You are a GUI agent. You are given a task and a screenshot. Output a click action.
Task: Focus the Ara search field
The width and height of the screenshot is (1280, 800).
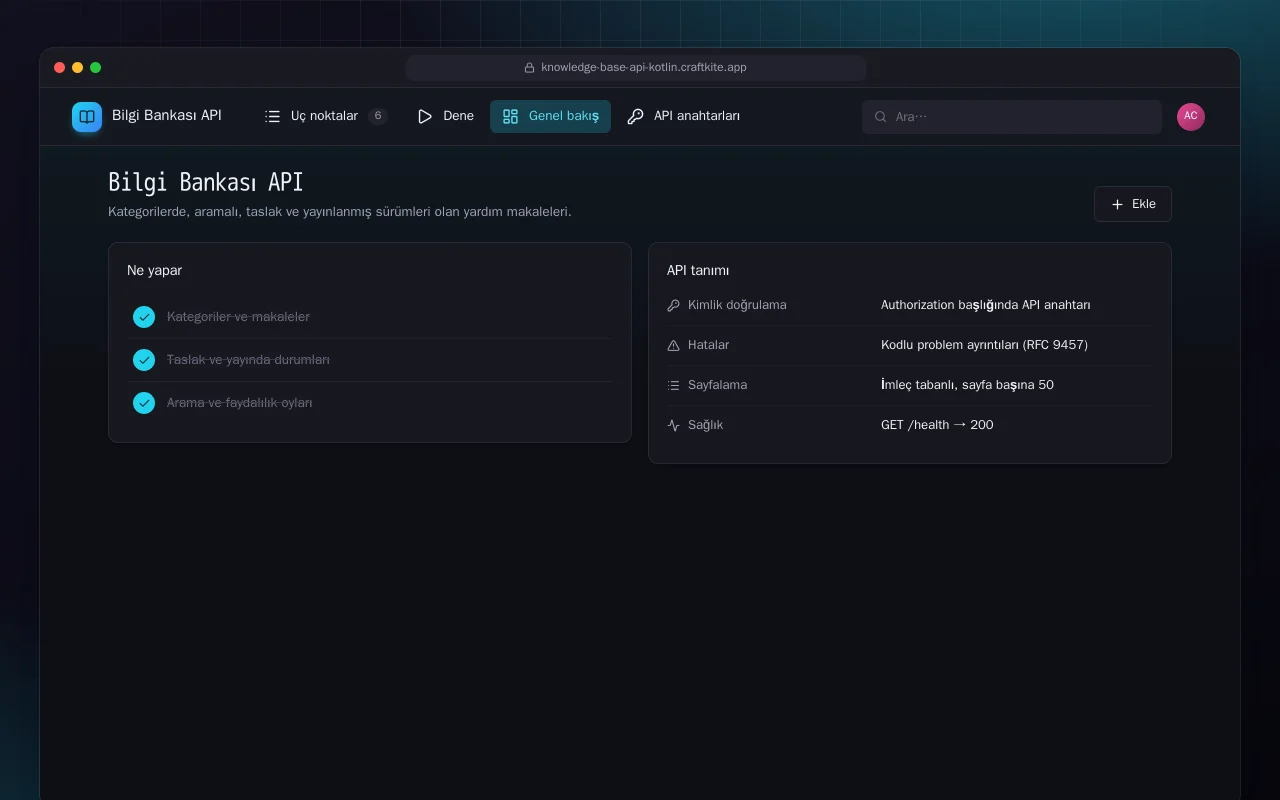1012,117
